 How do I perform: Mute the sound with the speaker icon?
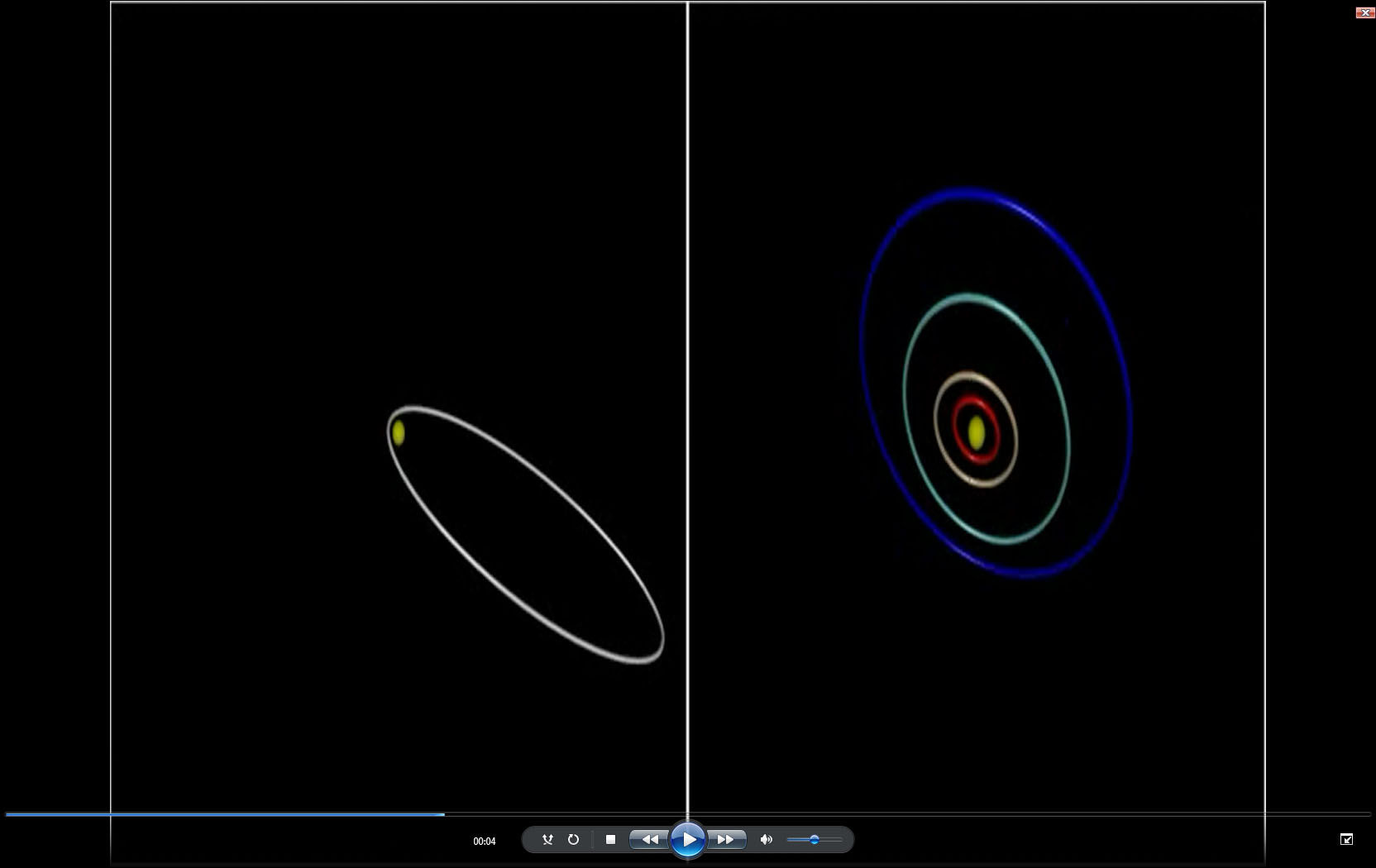(767, 840)
